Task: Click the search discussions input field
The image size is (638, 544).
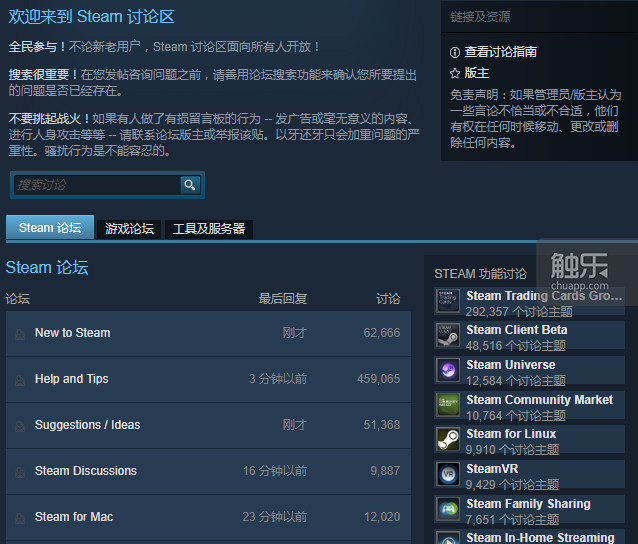Action: click(x=97, y=185)
